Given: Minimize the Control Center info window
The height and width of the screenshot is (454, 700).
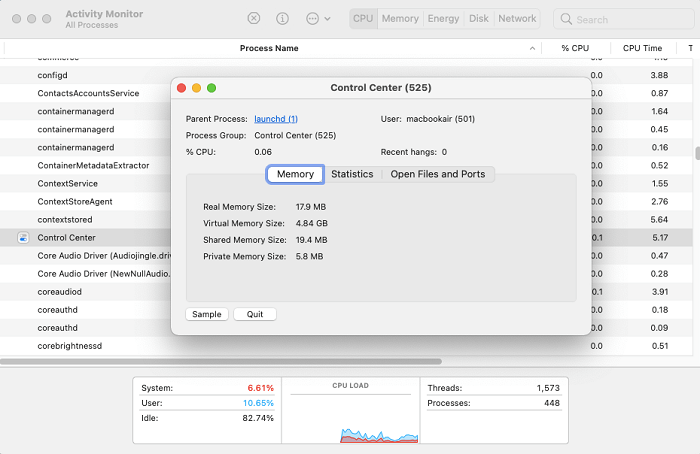Looking at the screenshot, I should [196, 88].
